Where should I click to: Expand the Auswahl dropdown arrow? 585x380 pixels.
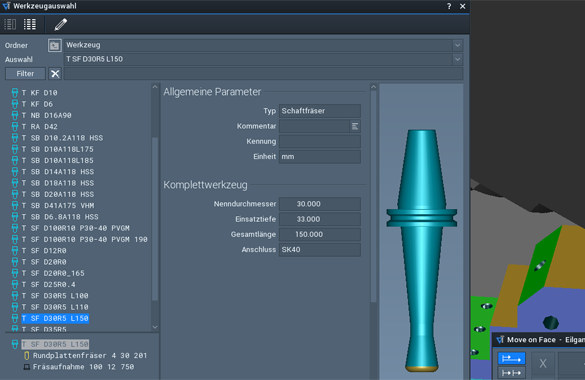pos(457,59)
